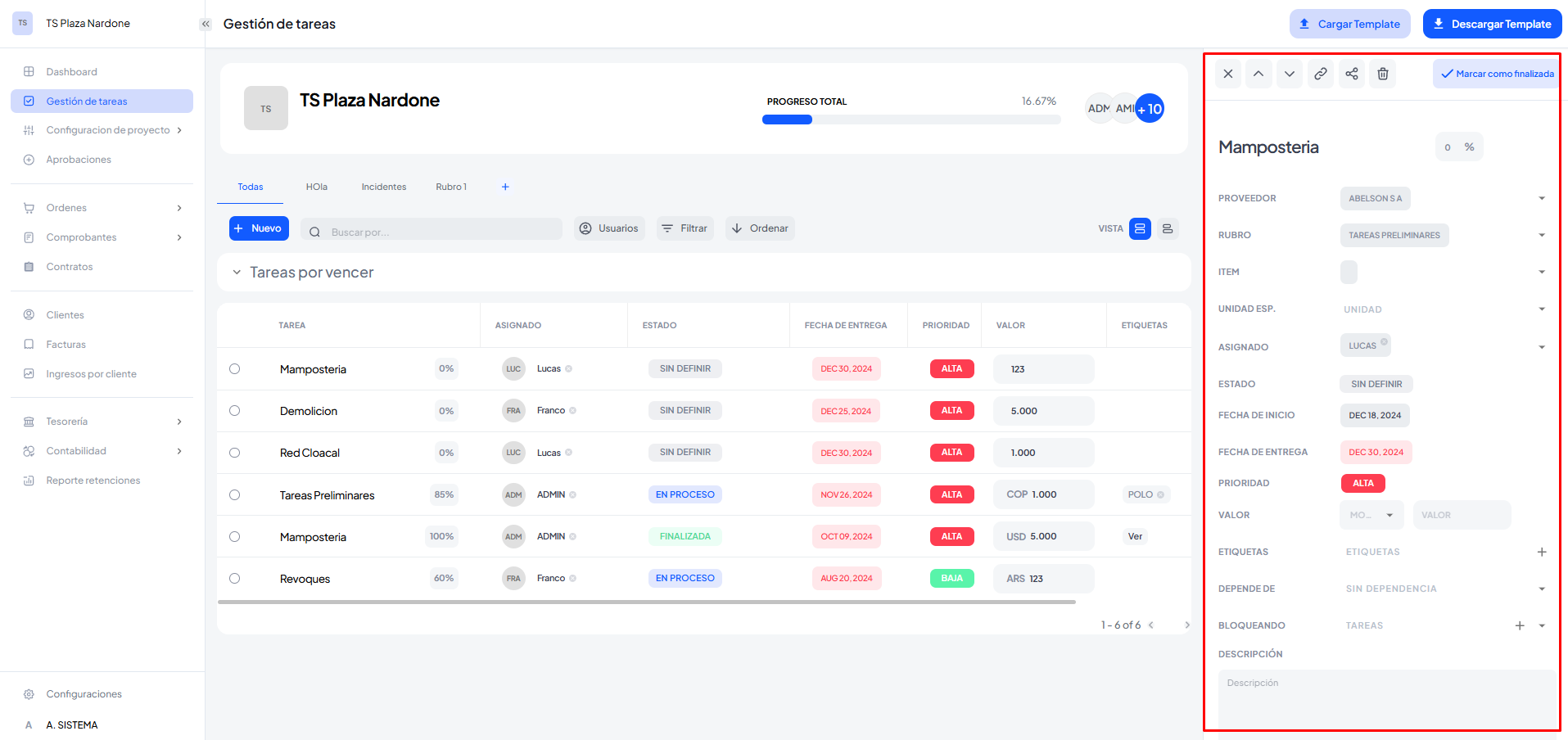Switch to the compact list view icon
Viewport: 1568px width, 740px height.
click(1167, 228)
